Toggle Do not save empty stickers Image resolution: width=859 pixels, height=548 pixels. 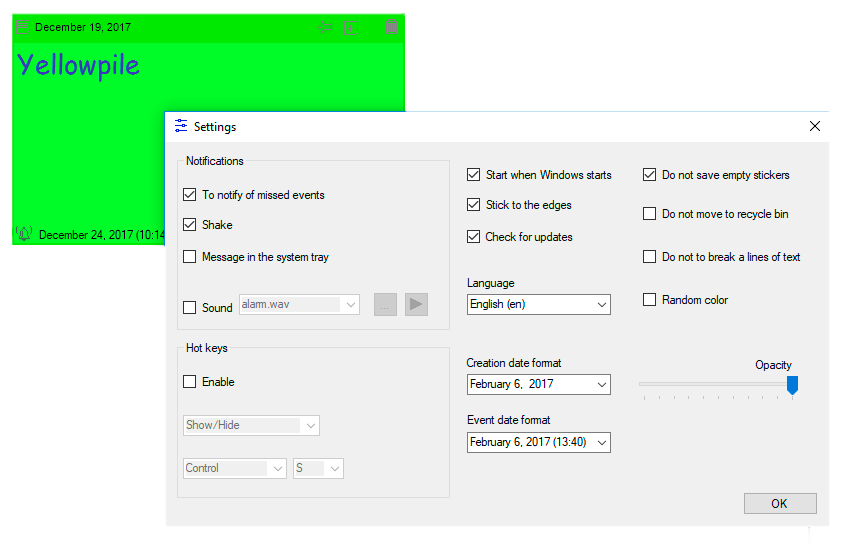coord(649,175)
